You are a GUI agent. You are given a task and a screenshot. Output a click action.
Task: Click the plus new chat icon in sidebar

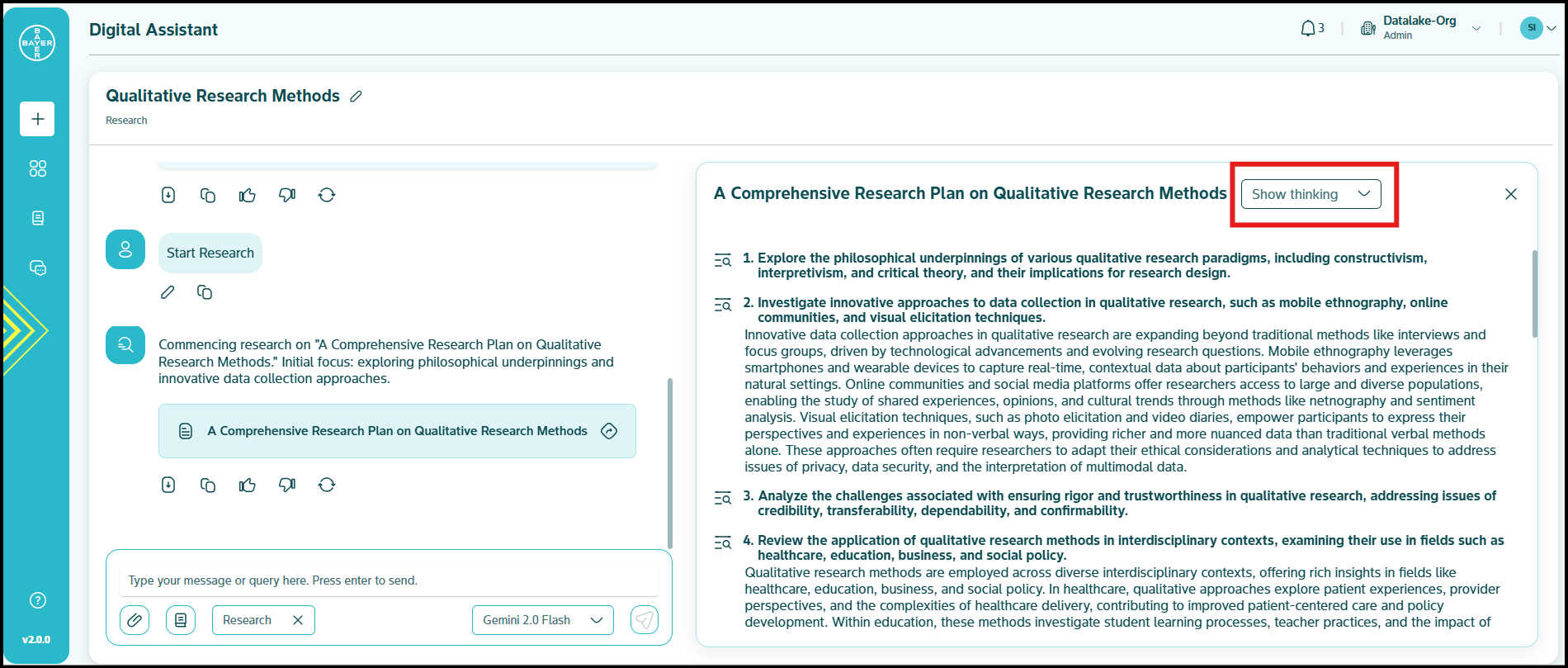(37, 119)
